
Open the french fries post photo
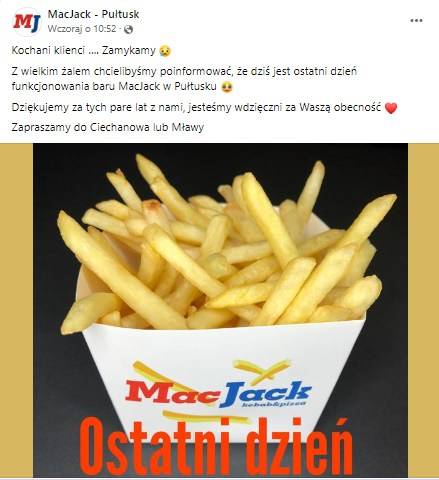click(x=220, y=310)
